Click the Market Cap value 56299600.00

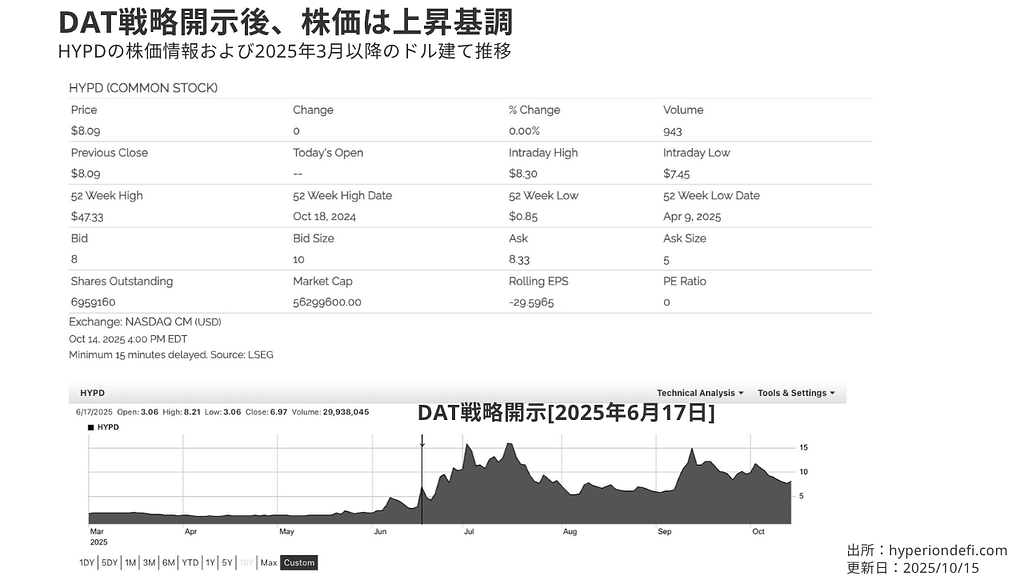(x=327, y=302)
